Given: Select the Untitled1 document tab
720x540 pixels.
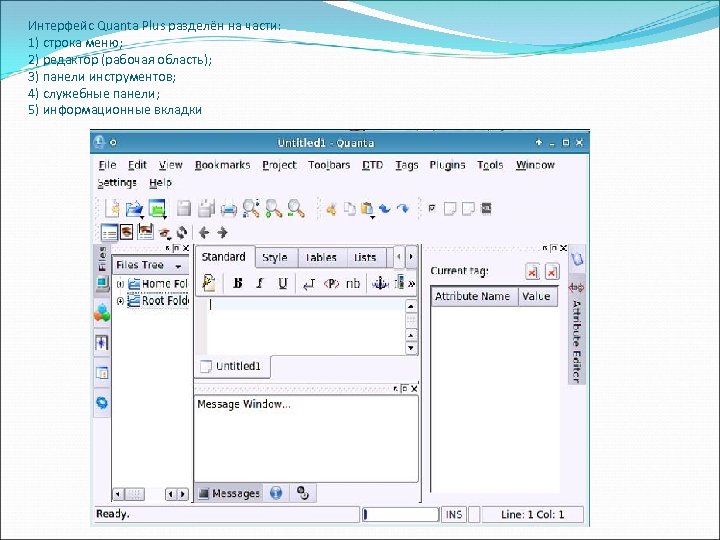Looking at the screenshot, I should pyautogui.click(x=233, y=366).
